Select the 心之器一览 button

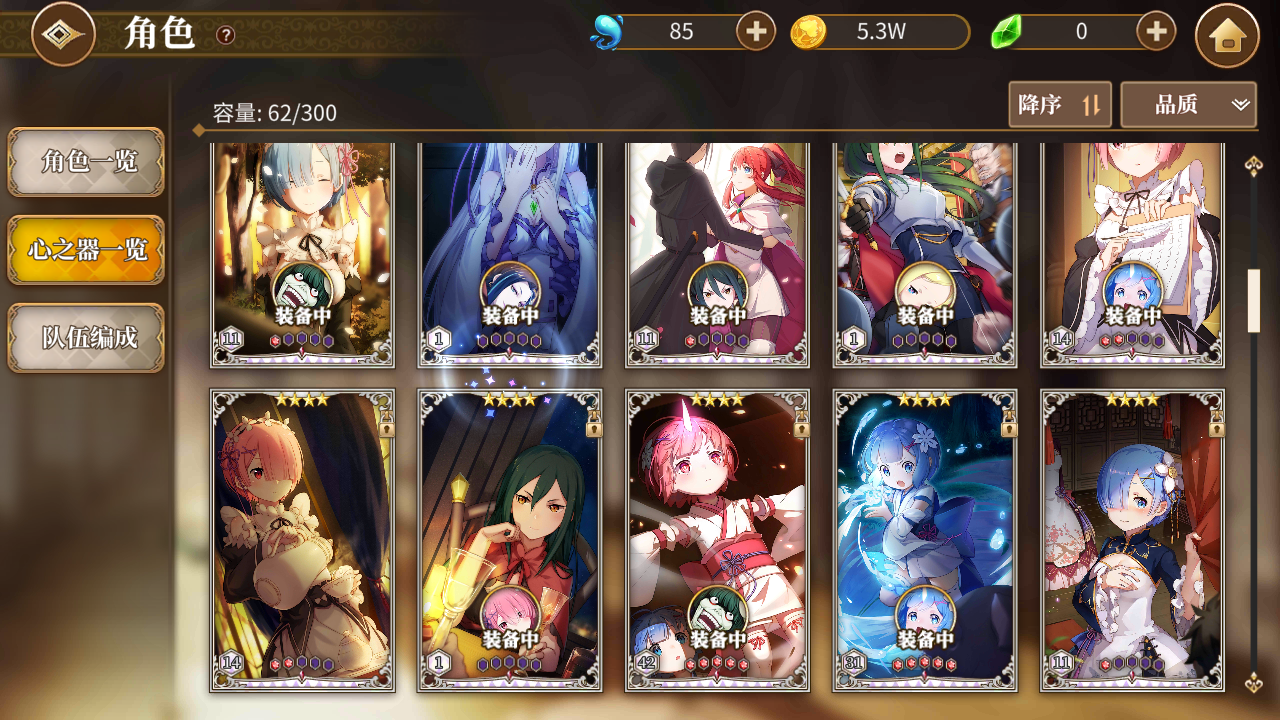tap(87, 250)
